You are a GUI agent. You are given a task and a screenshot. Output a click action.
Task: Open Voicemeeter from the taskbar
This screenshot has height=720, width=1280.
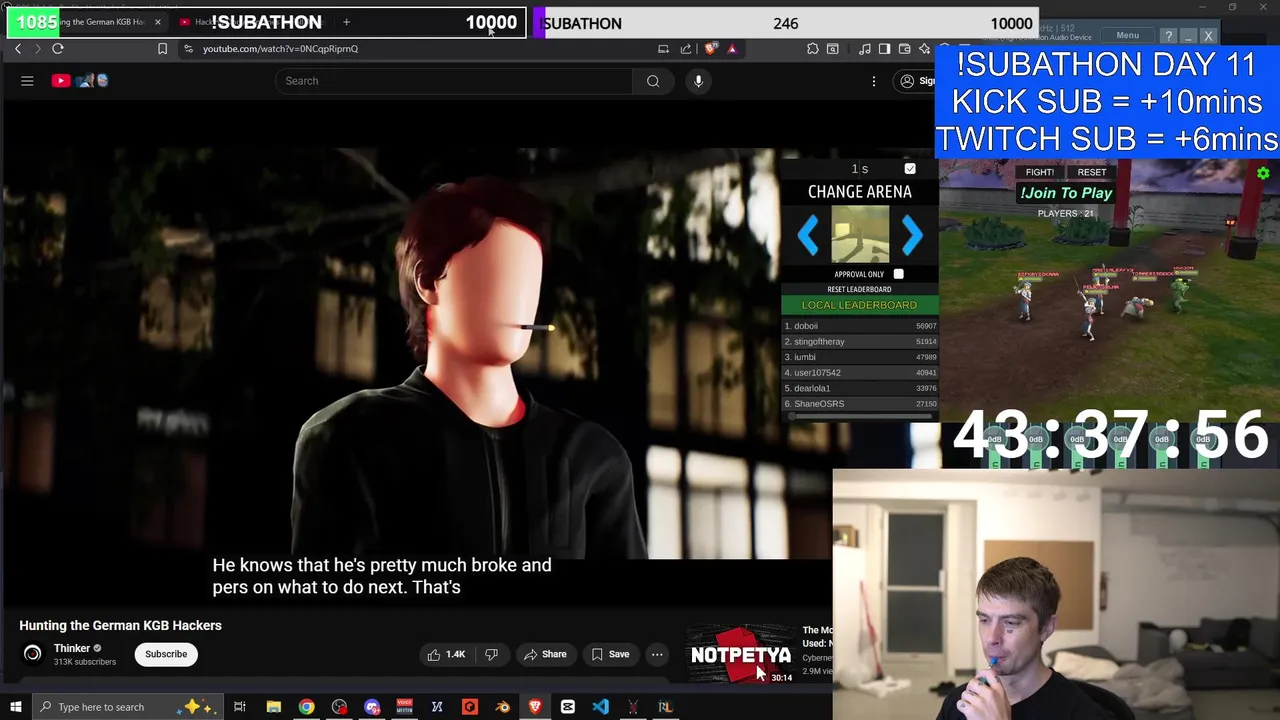(x=404, y=707)
